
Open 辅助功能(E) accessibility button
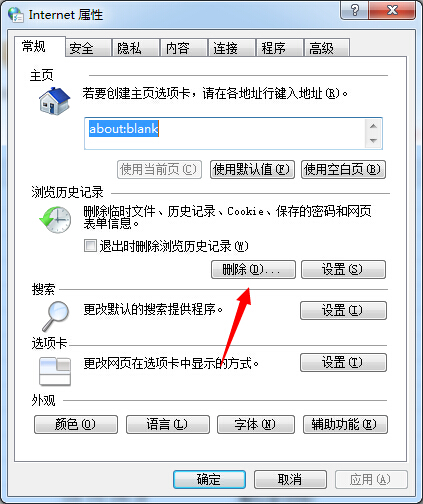coord(345,424)
